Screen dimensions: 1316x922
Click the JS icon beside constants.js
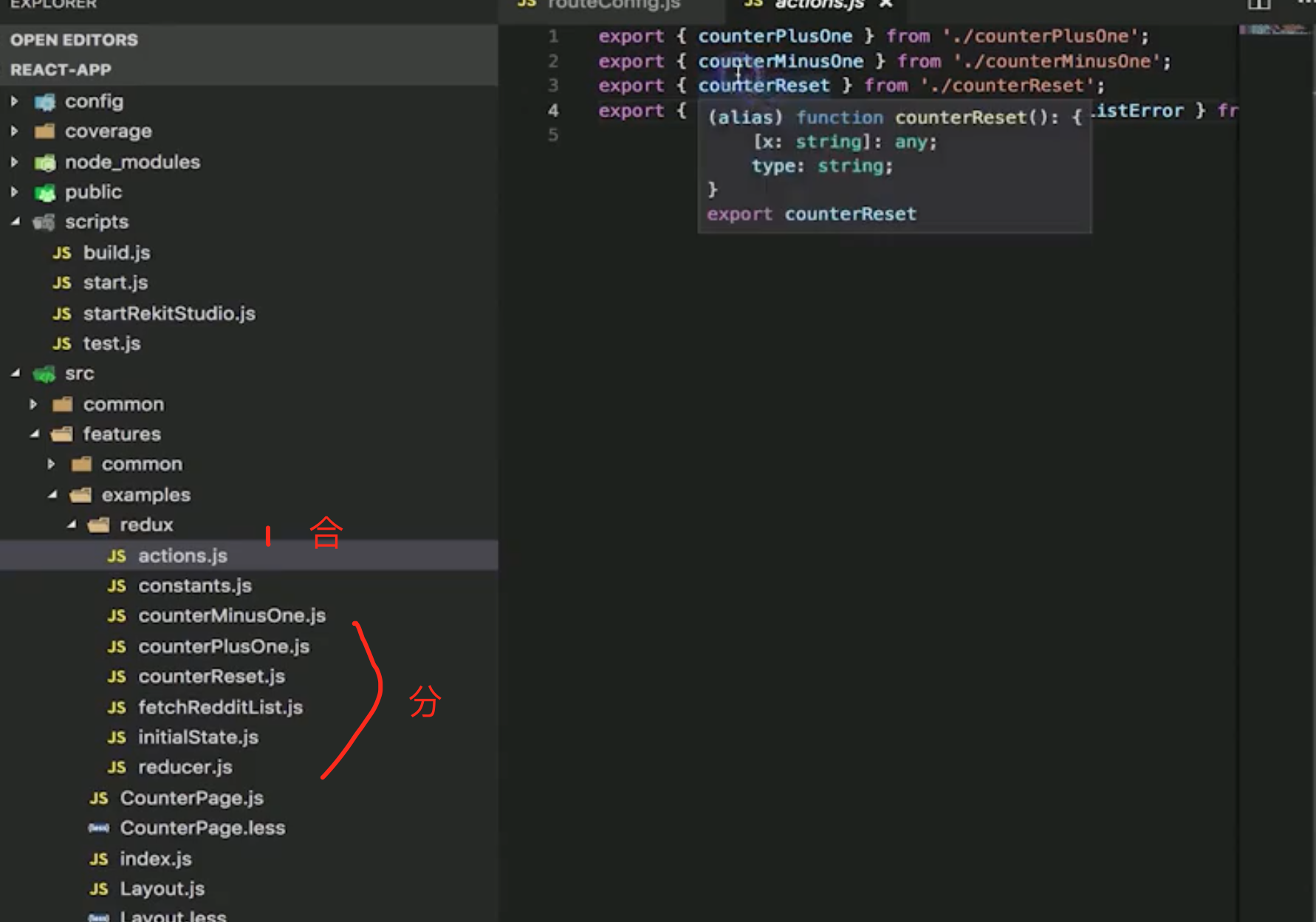(x=117, y=586)
